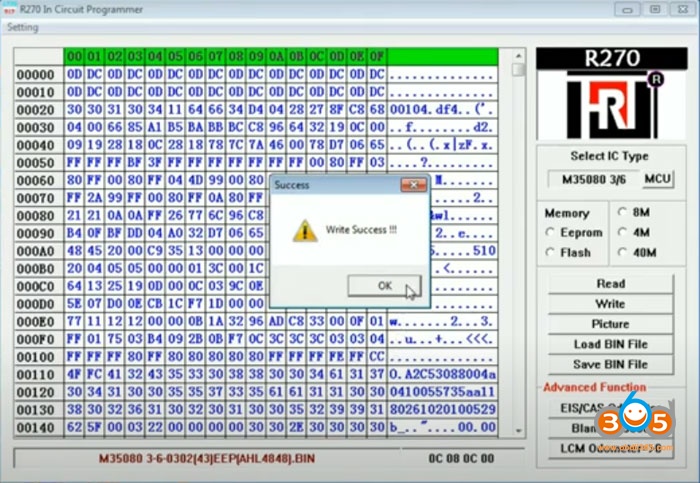
Task: Click the M35080 3/6 IC type field
Action: click(x=594, y=179)
